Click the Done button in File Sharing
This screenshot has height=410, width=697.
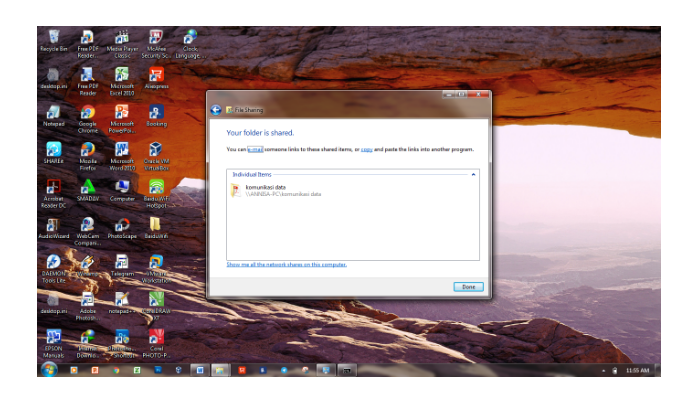467,287
